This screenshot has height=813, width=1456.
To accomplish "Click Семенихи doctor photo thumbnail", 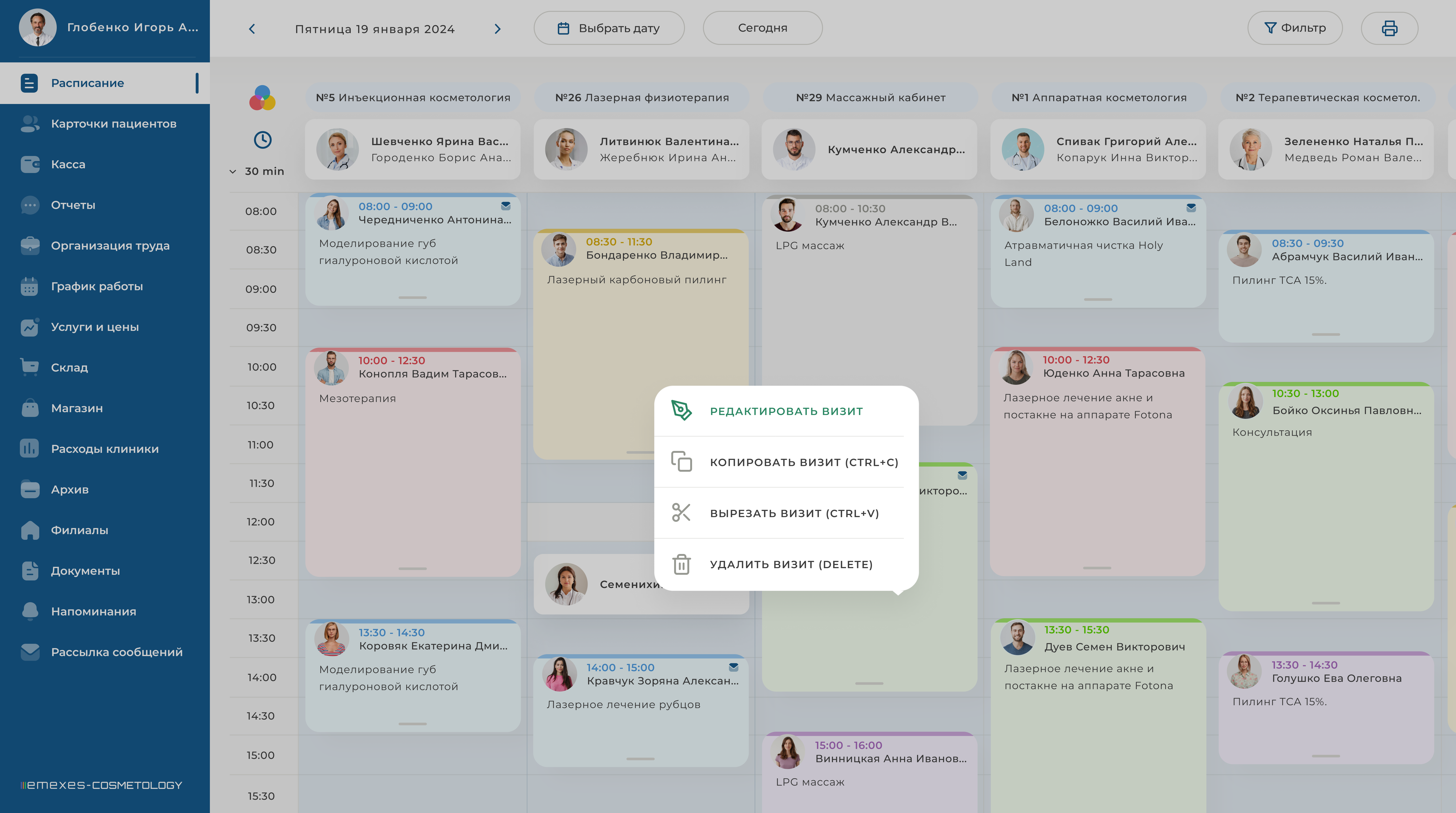I will coord(566,584).
